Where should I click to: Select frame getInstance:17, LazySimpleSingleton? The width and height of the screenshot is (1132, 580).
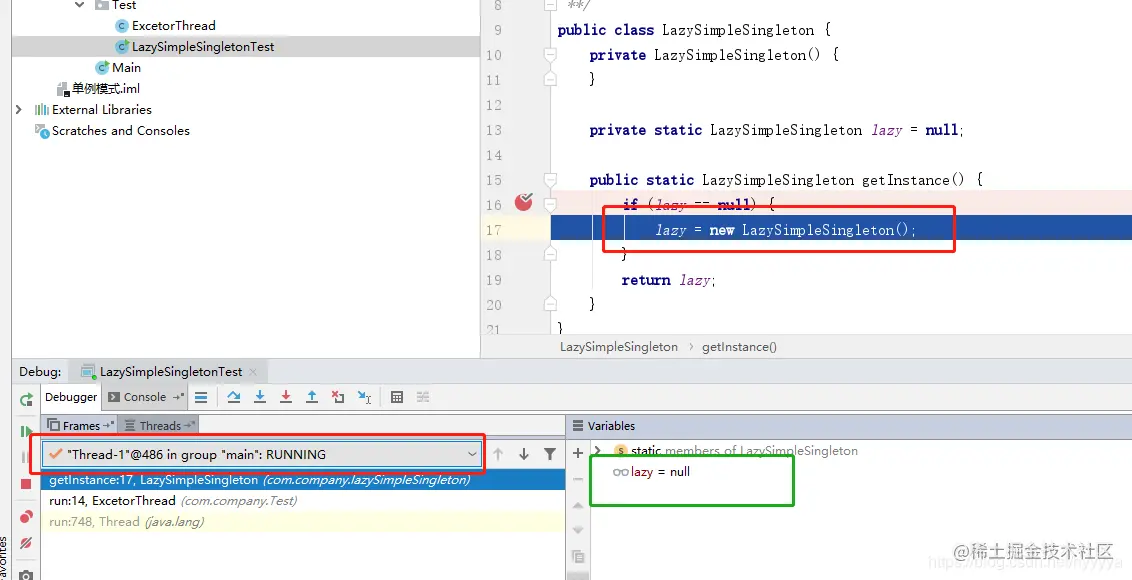(302, 480)
